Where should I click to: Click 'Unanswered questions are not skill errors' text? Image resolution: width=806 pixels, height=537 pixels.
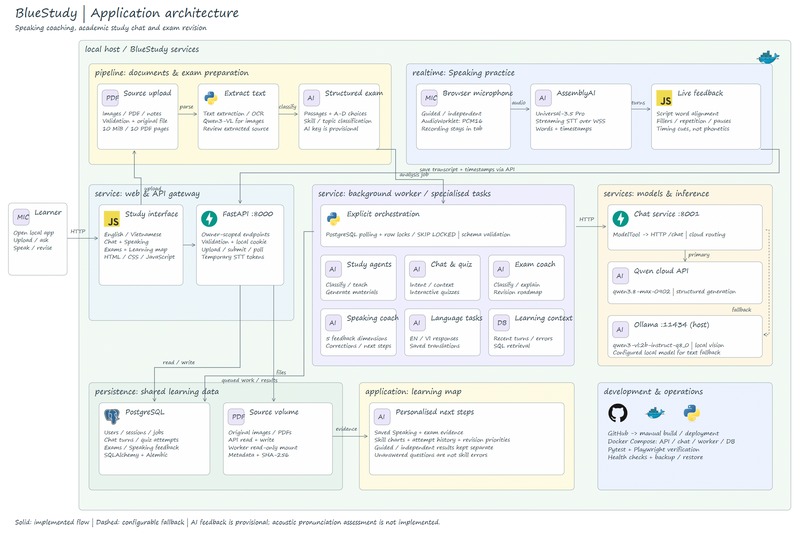coord(431,455)
